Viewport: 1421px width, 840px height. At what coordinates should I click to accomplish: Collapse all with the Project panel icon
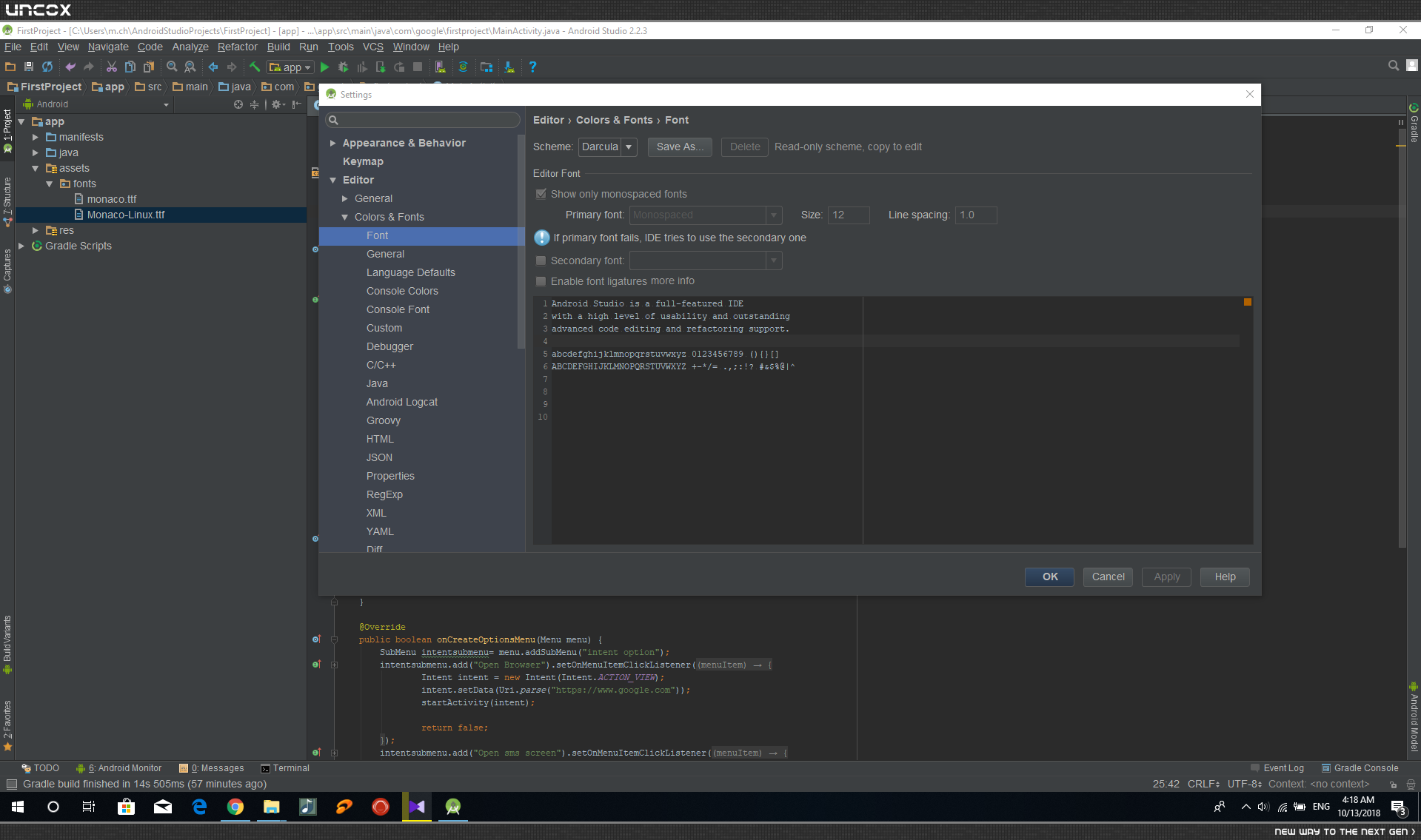coord(254,104)
